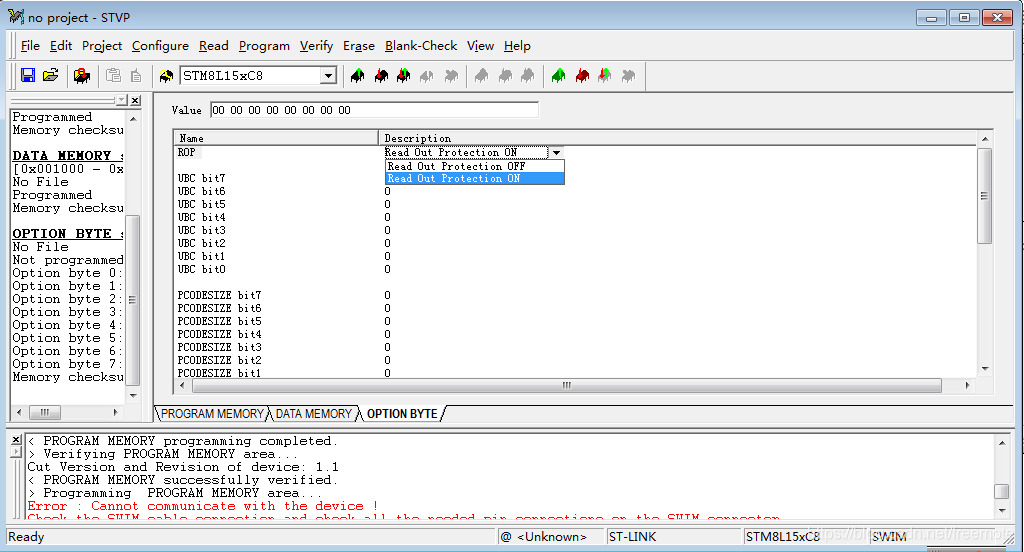This screenshot has height=552, width=1024.
Task: Program current tab with first red-arrow chip icon
Action: click(x=380, y=76)
